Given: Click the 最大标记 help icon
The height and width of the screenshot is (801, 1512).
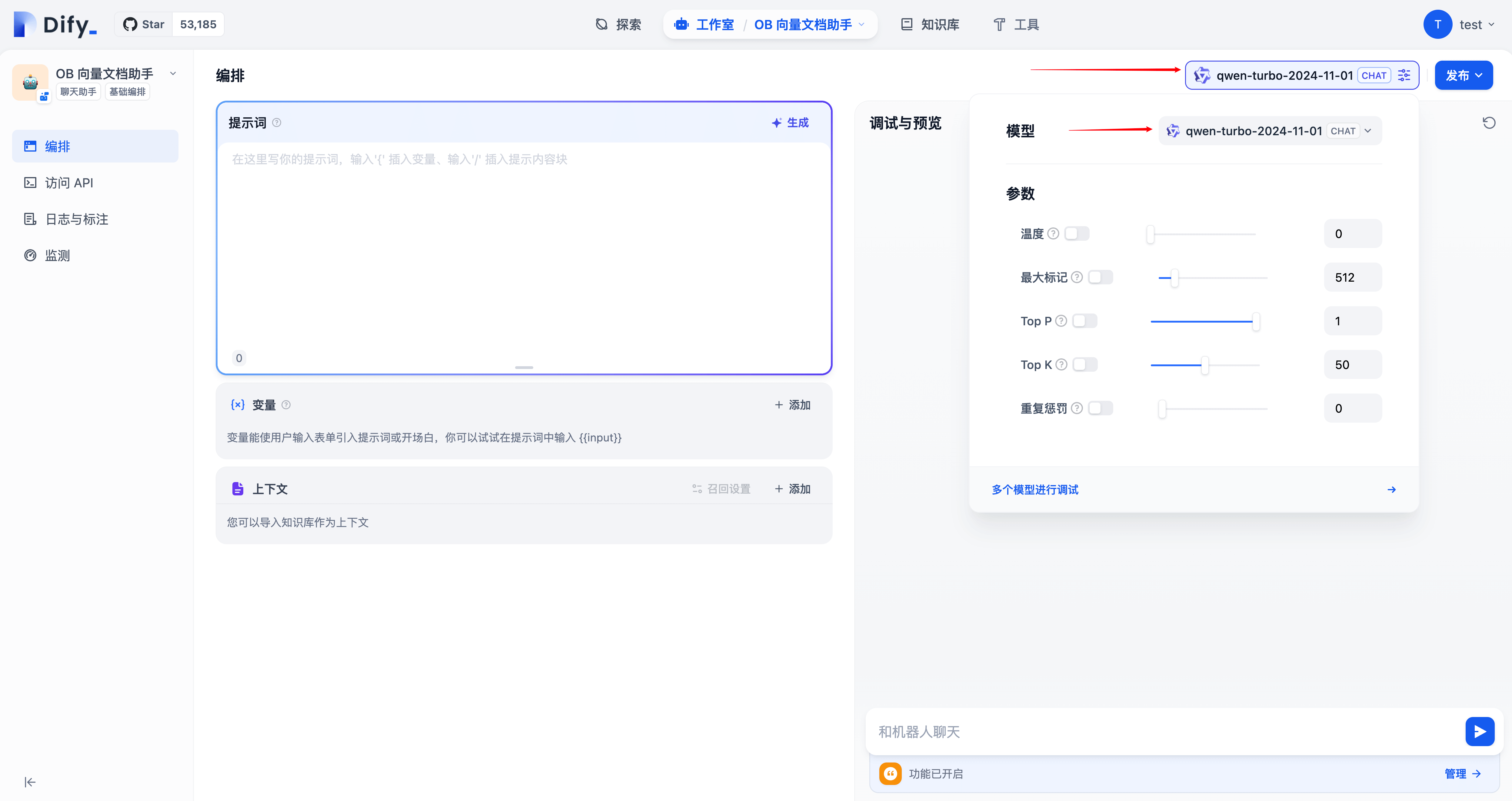Looking at the screenshot, I should [1077, 277].
